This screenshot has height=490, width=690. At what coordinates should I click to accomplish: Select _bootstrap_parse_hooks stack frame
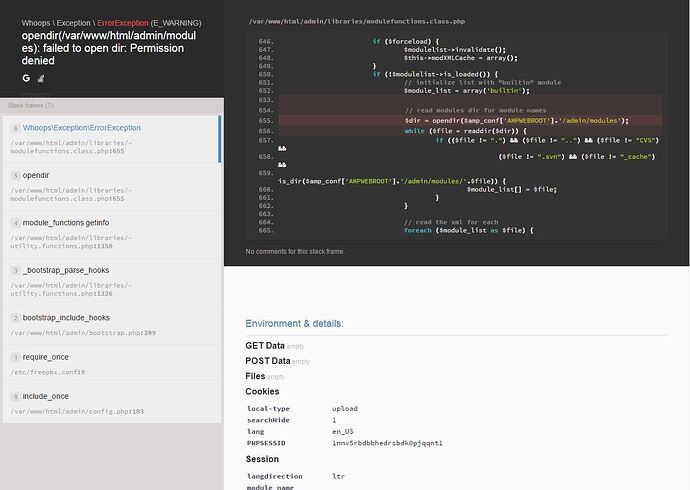[112, 282]
